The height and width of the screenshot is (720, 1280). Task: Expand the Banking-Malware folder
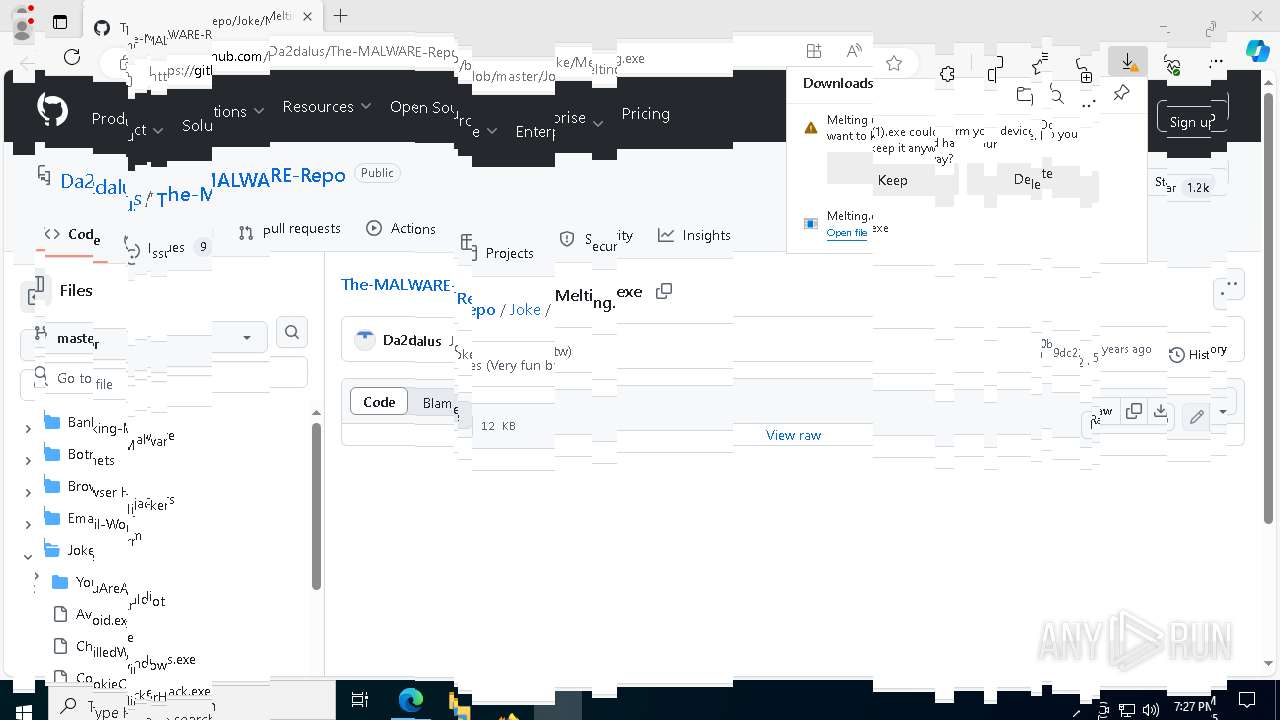28,428
